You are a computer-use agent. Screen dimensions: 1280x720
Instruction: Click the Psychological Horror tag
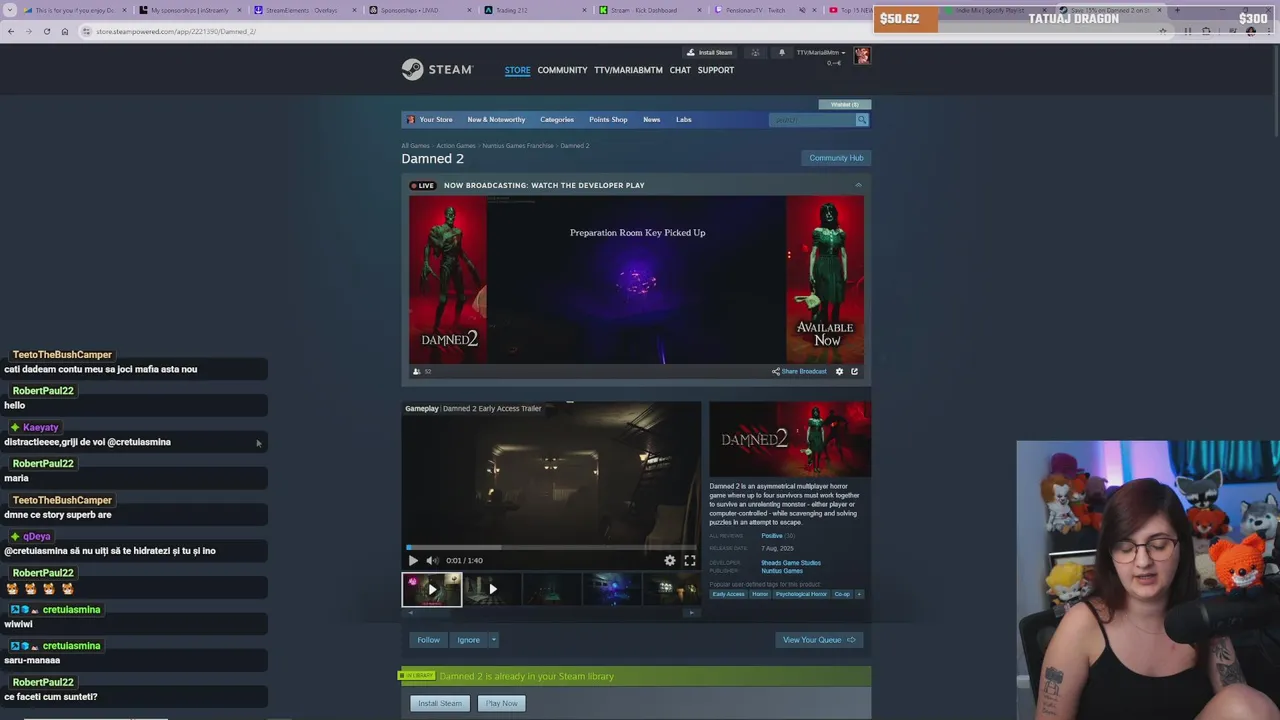[801, 594]
